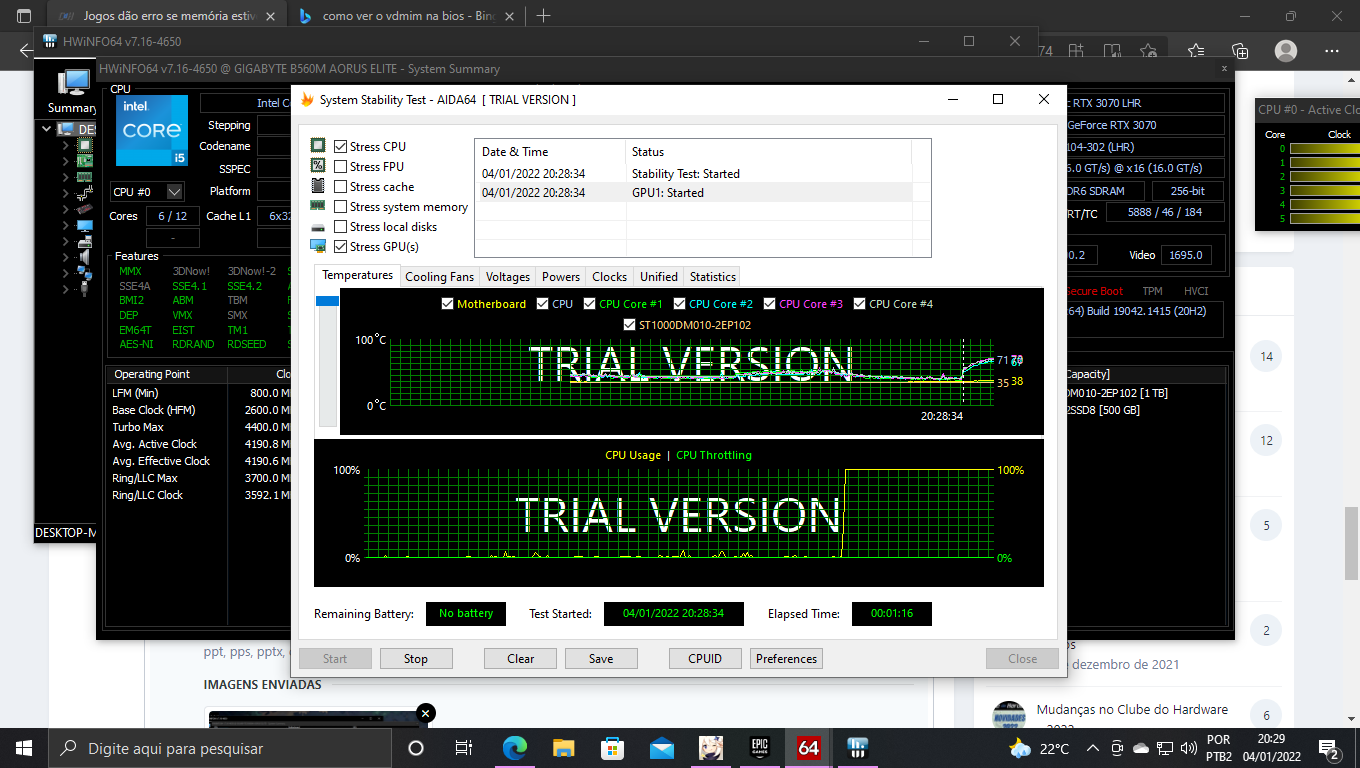Toggle Motherboard temperature graph checkbox
Viewport: 1360px width, 768px height.
point(447,304)
